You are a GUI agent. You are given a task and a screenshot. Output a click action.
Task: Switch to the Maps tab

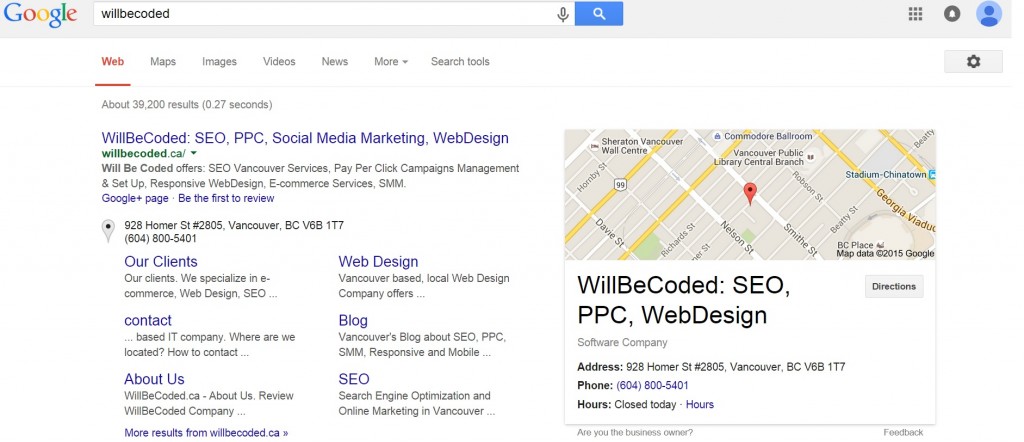coord(163,61)
